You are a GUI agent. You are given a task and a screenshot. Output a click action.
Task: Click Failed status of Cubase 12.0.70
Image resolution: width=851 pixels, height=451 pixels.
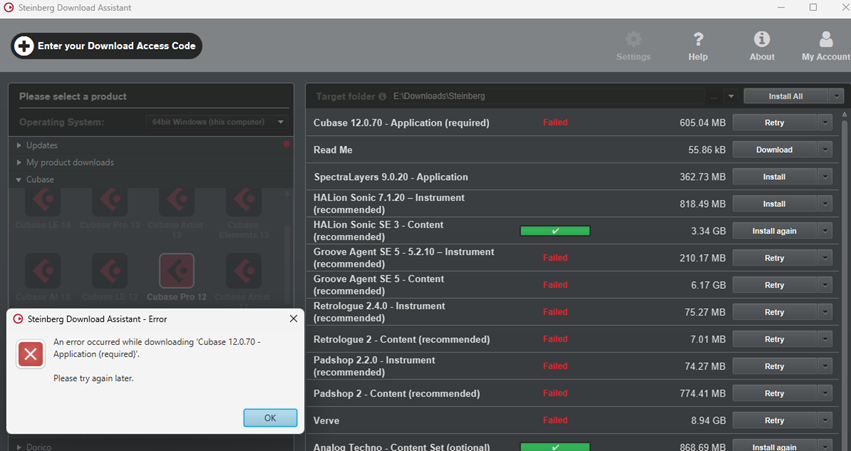(x=555, y=123)
